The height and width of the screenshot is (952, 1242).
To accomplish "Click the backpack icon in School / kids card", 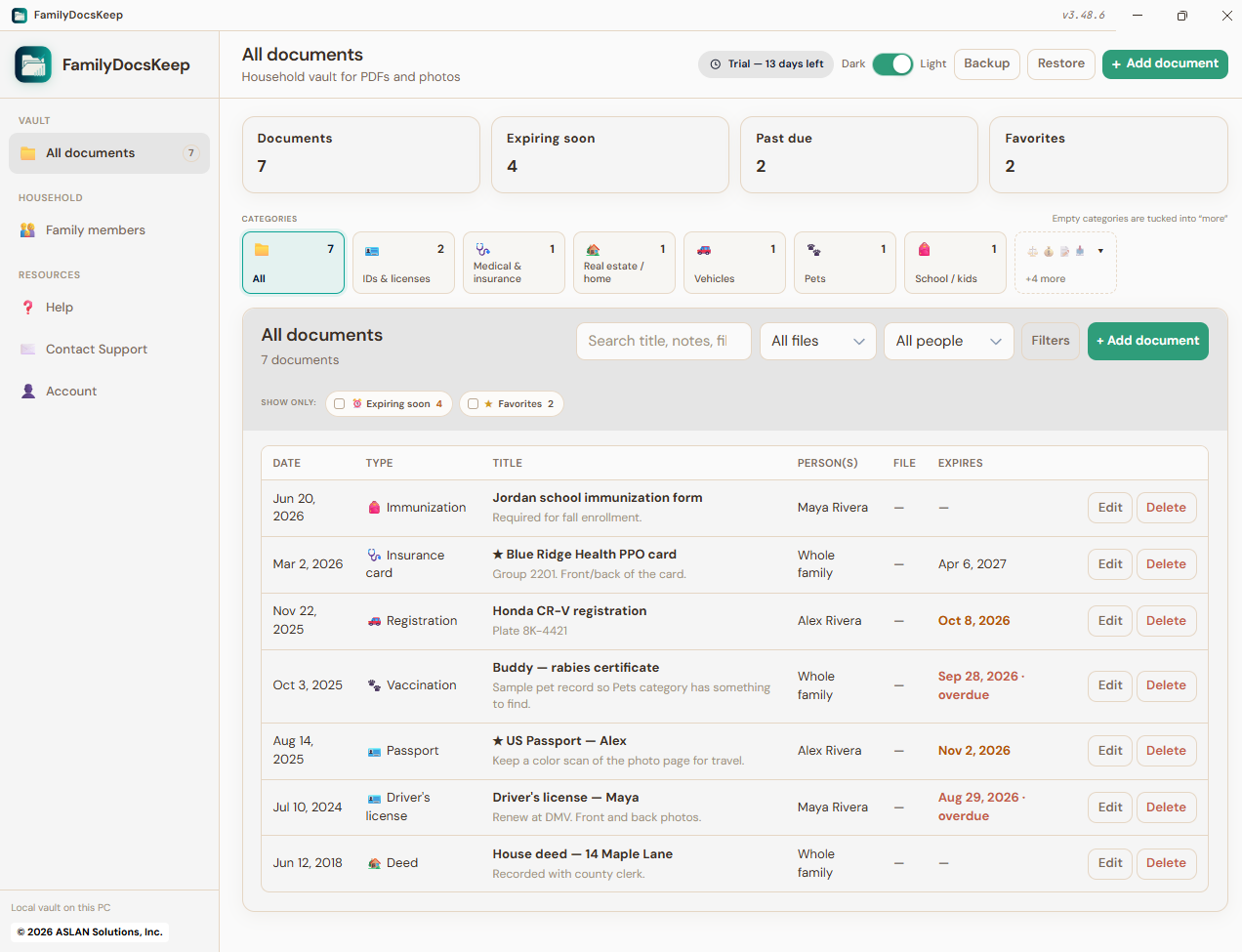I will [x=924, y=249].
